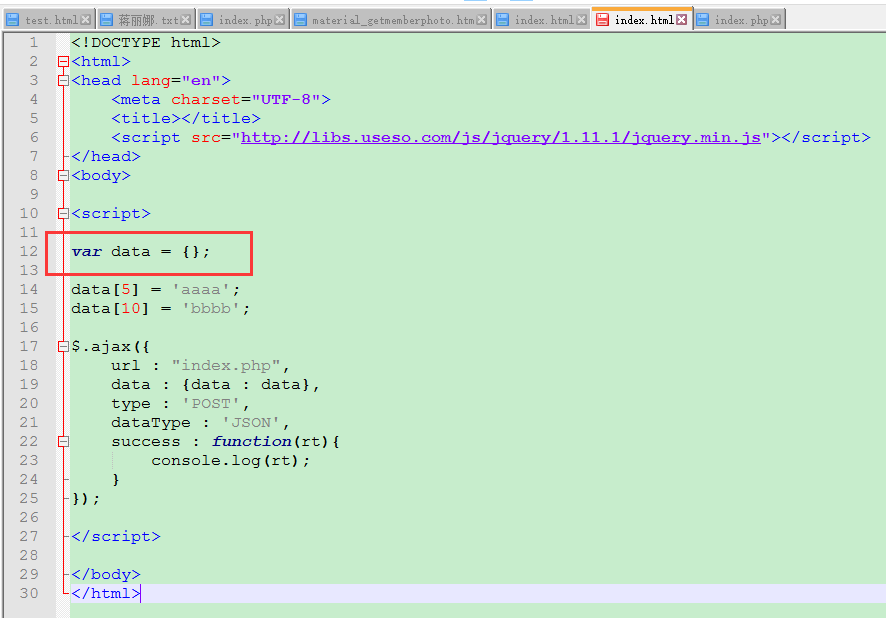
Task: Click the <title></title> tag
Action: coord(186,119)
